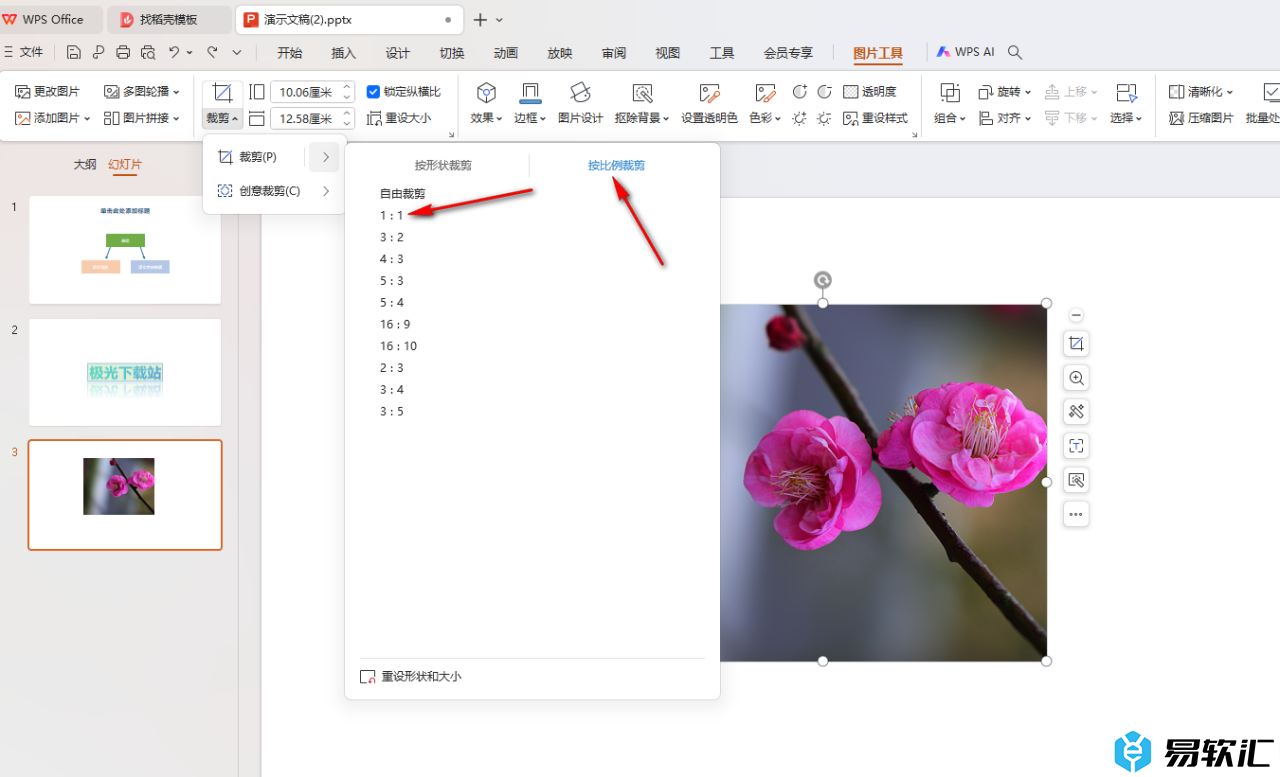Open the 动画 Animation ribbon tab
Image resolution: width=1280 pixels, height=777 pixels.
click(x=505, y=53)
